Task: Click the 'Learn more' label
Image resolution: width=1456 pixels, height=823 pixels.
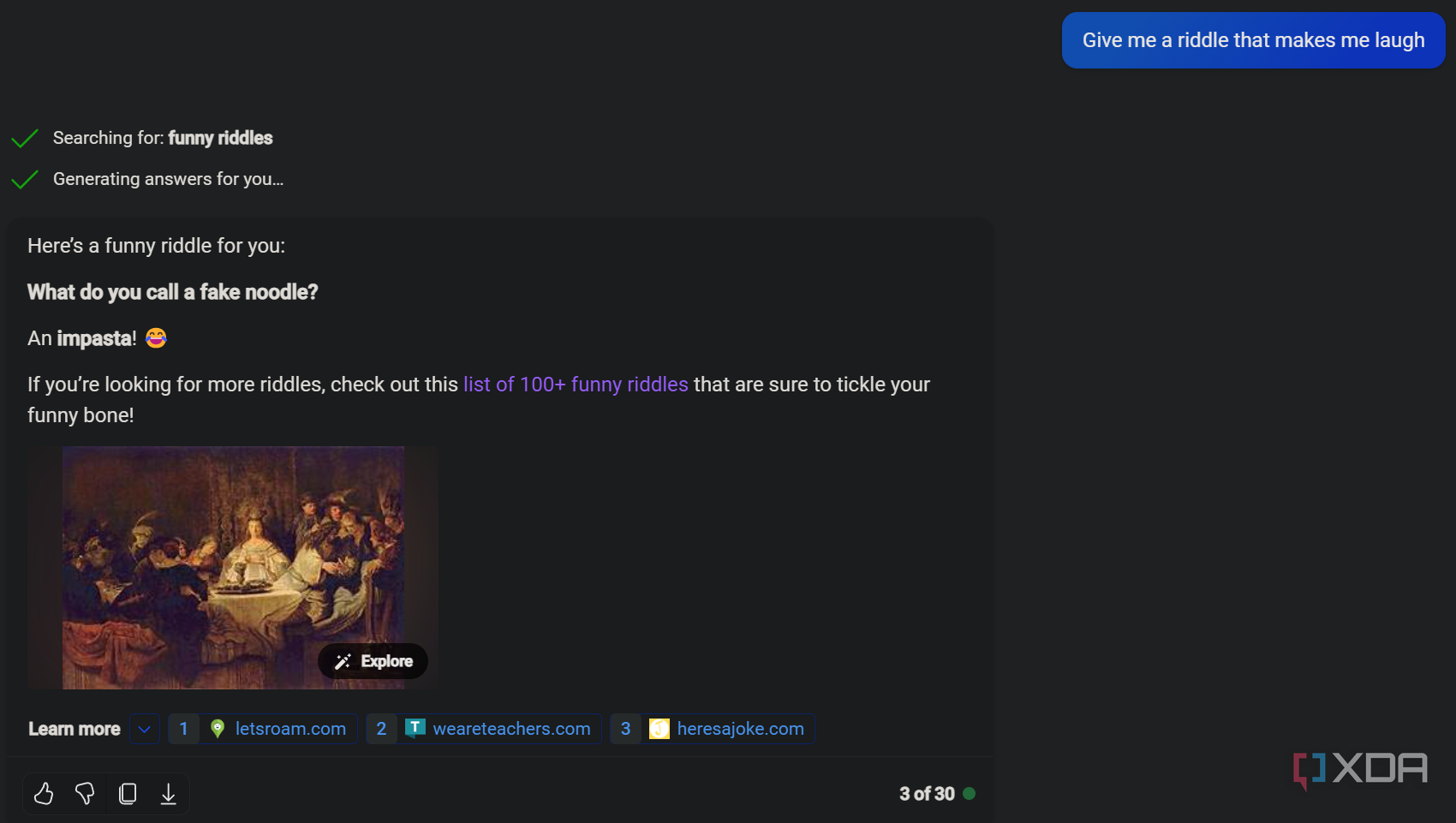Action: [x=75, y=729]
